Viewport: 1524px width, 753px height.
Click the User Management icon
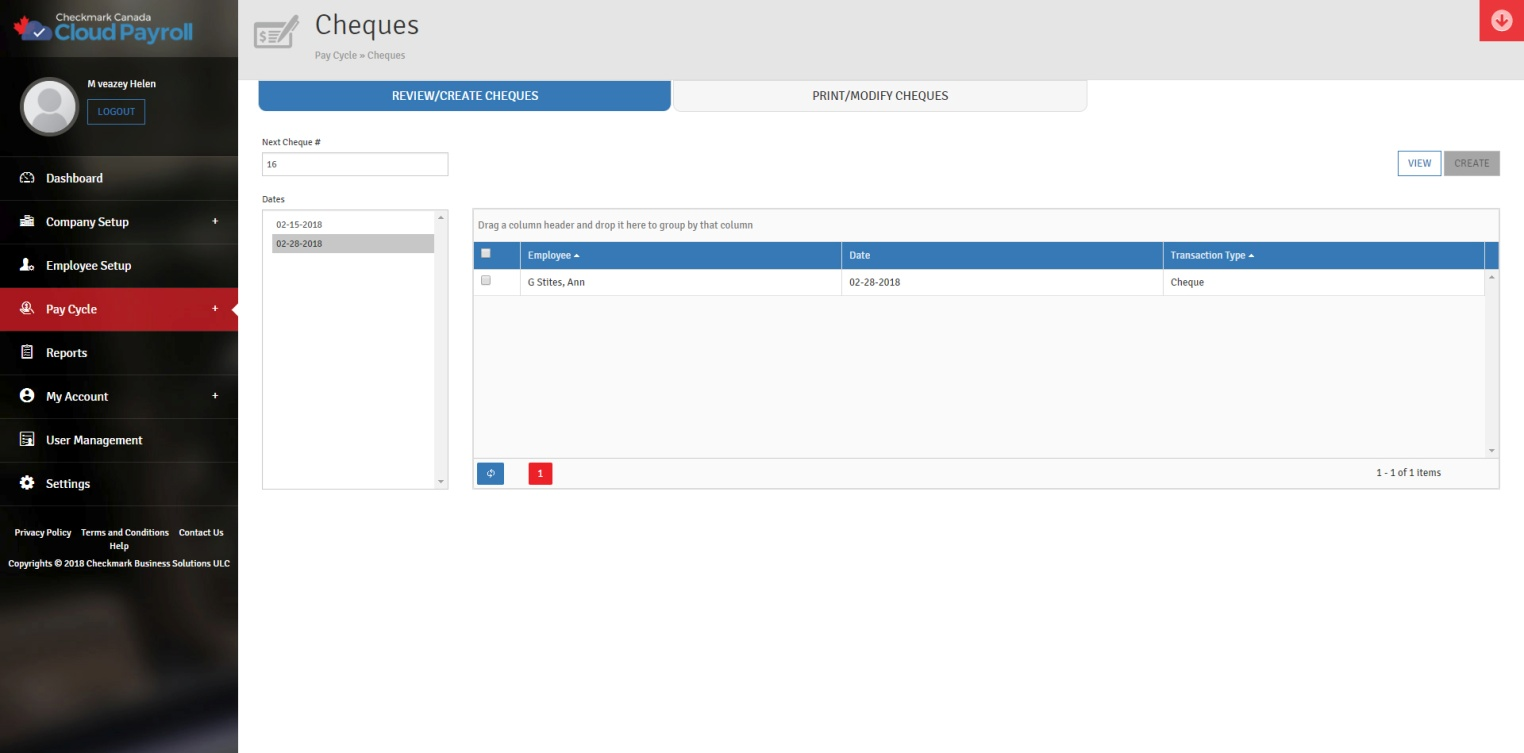27,440
